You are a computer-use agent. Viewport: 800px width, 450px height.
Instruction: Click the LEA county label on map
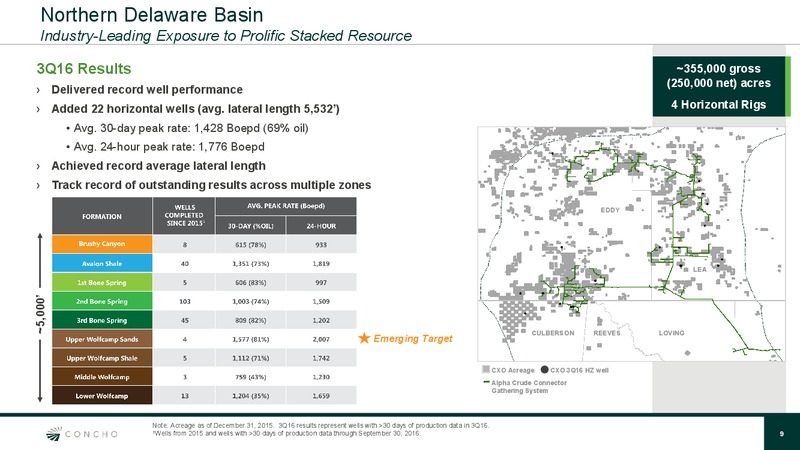[x=700, y=269]
